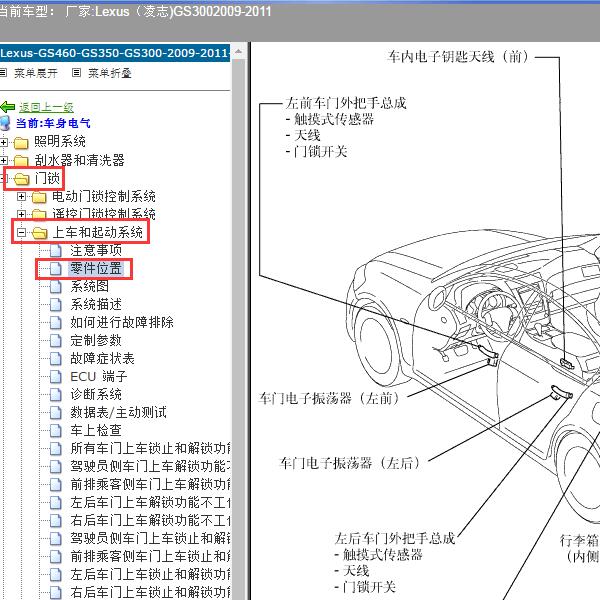Click the icon beside 菜单折叠

[x=76, y=72]
